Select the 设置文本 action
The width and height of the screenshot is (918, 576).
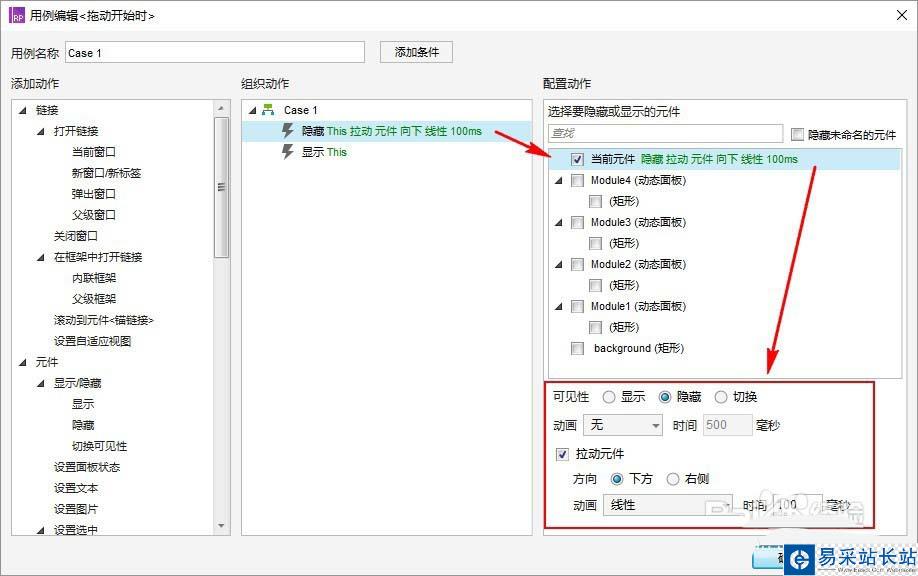[76, 488]
